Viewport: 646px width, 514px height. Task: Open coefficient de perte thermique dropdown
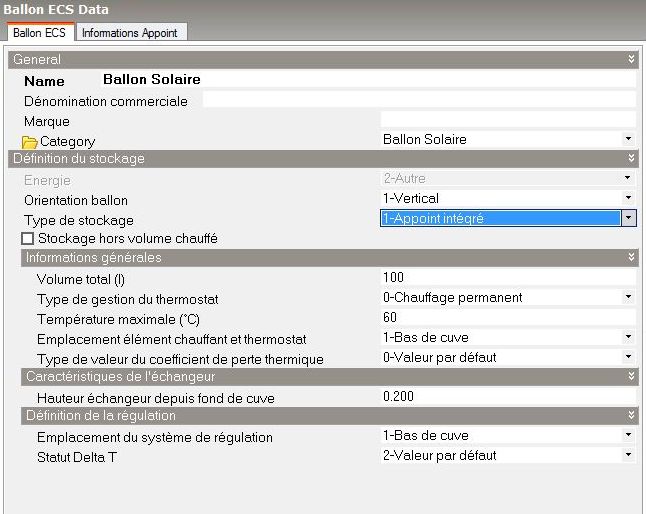click(628, 357)
